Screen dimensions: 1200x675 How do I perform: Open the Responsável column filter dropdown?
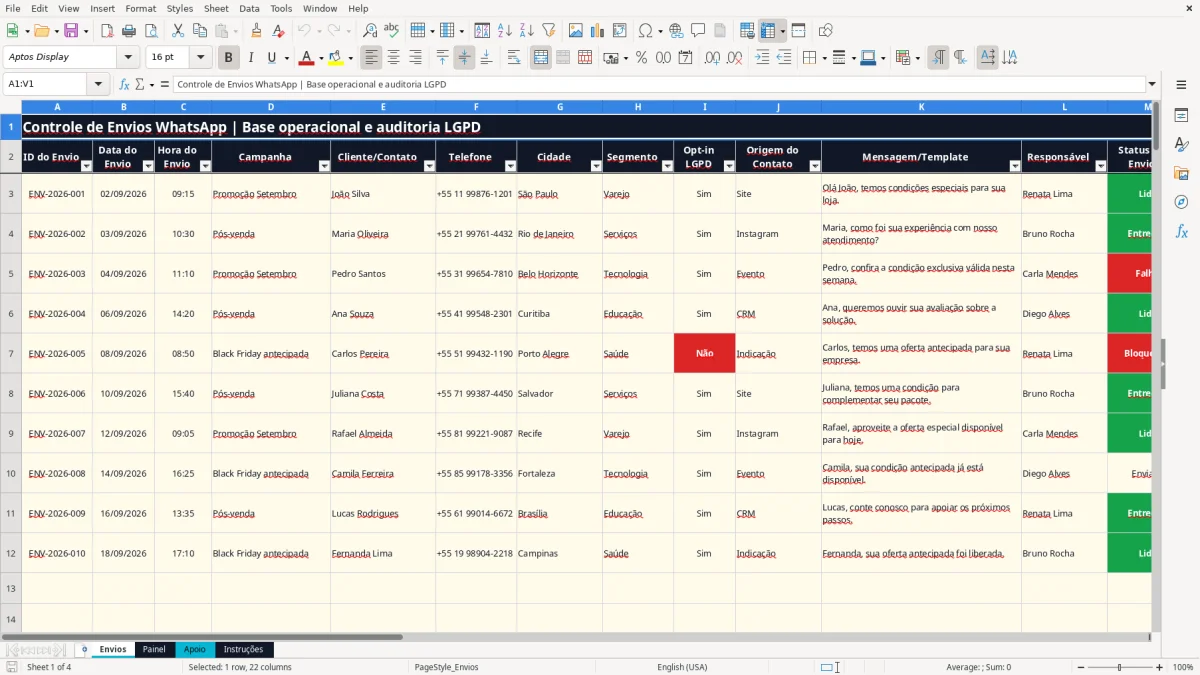pyautogui.click(x=1100, y=166)
